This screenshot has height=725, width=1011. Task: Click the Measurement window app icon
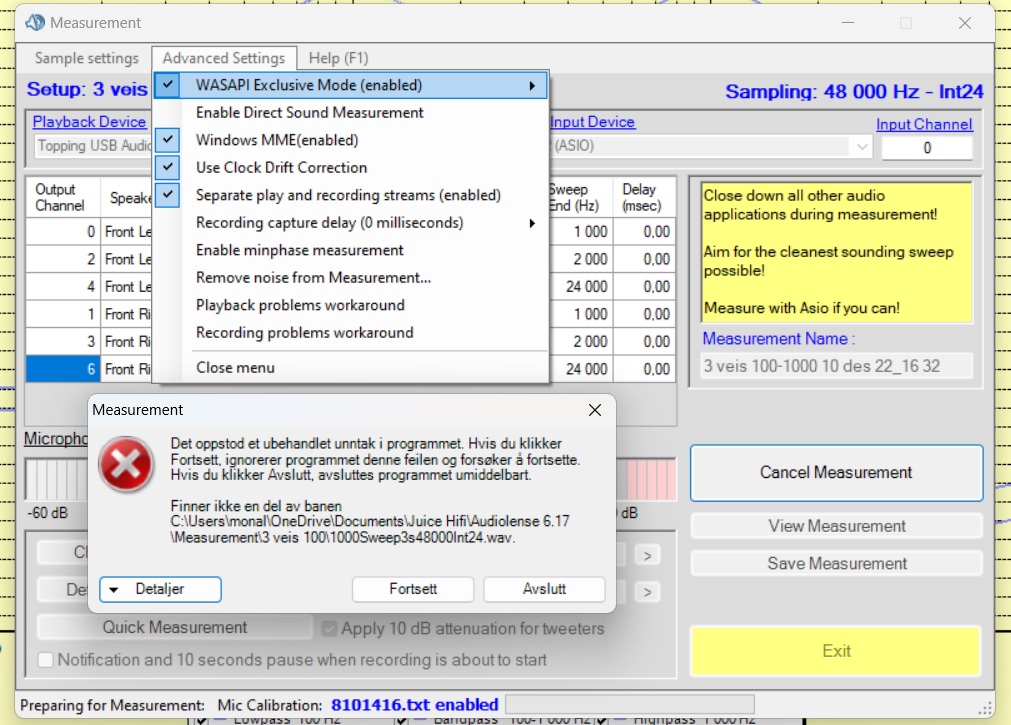coord(35,22)
